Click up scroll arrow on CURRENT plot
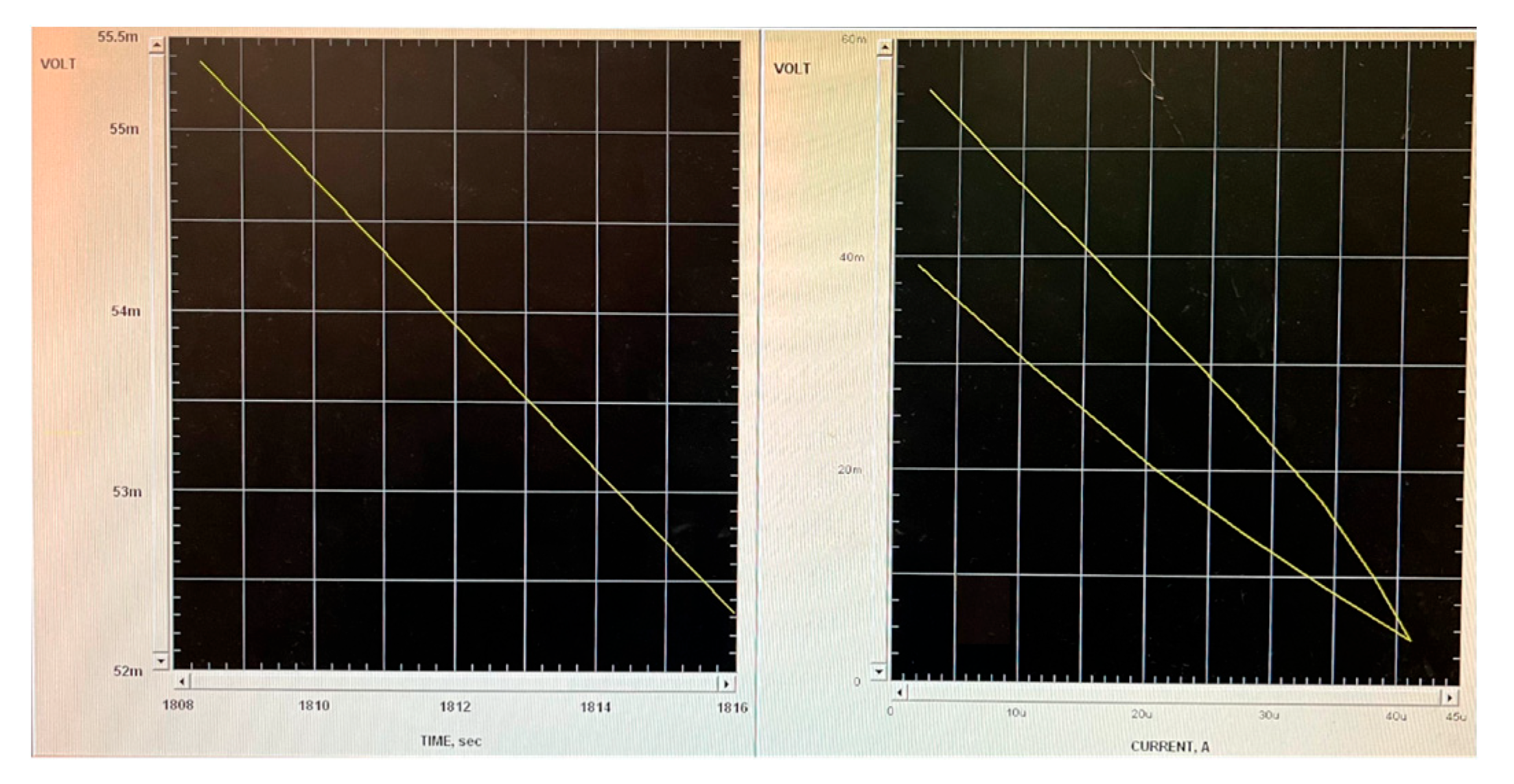The height and width of the screenshot is (784, 1514). tap(885, 47)
